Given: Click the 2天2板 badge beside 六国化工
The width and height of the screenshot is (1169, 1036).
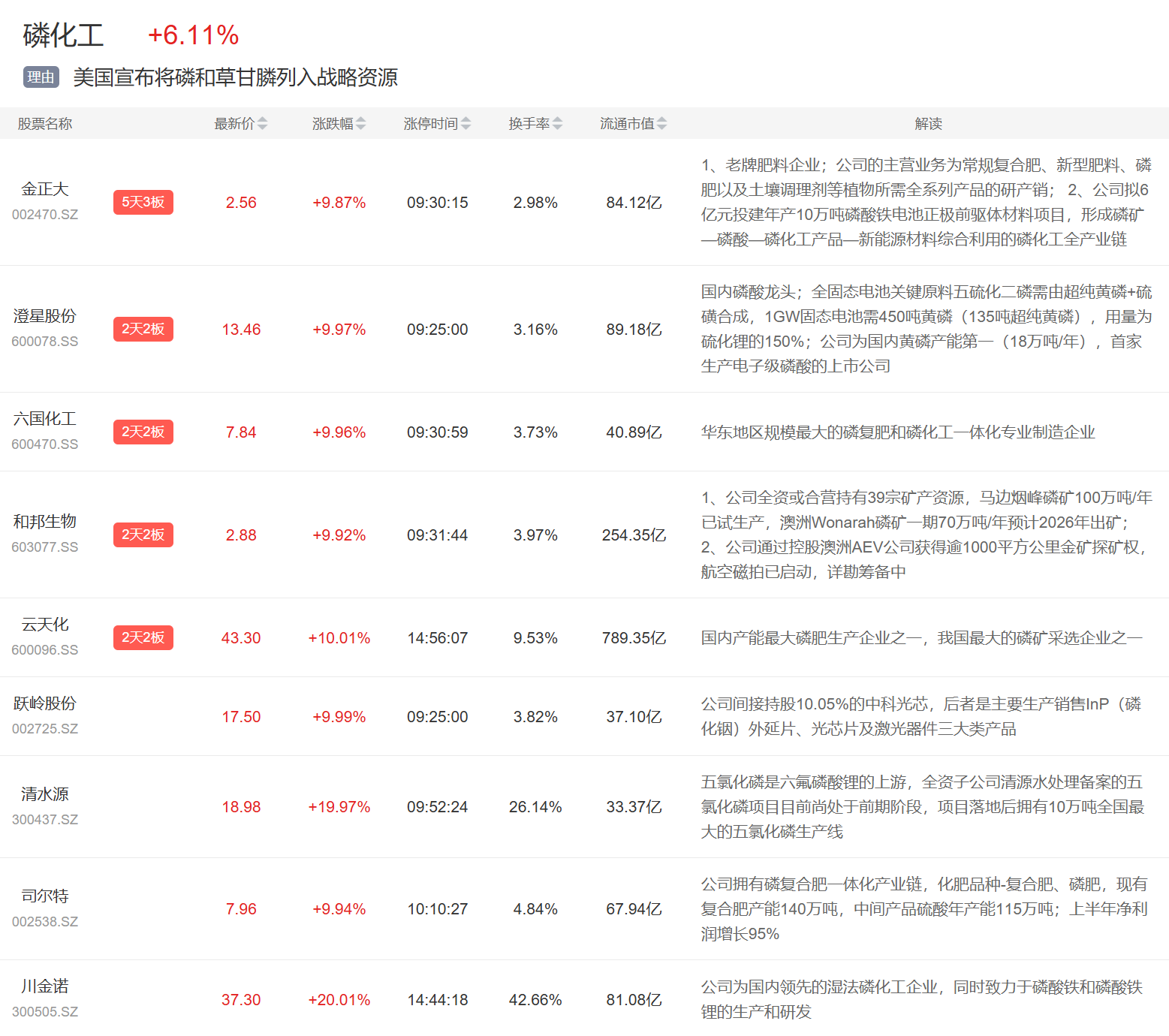Looking at the screenshot, I should click(143, 432).
